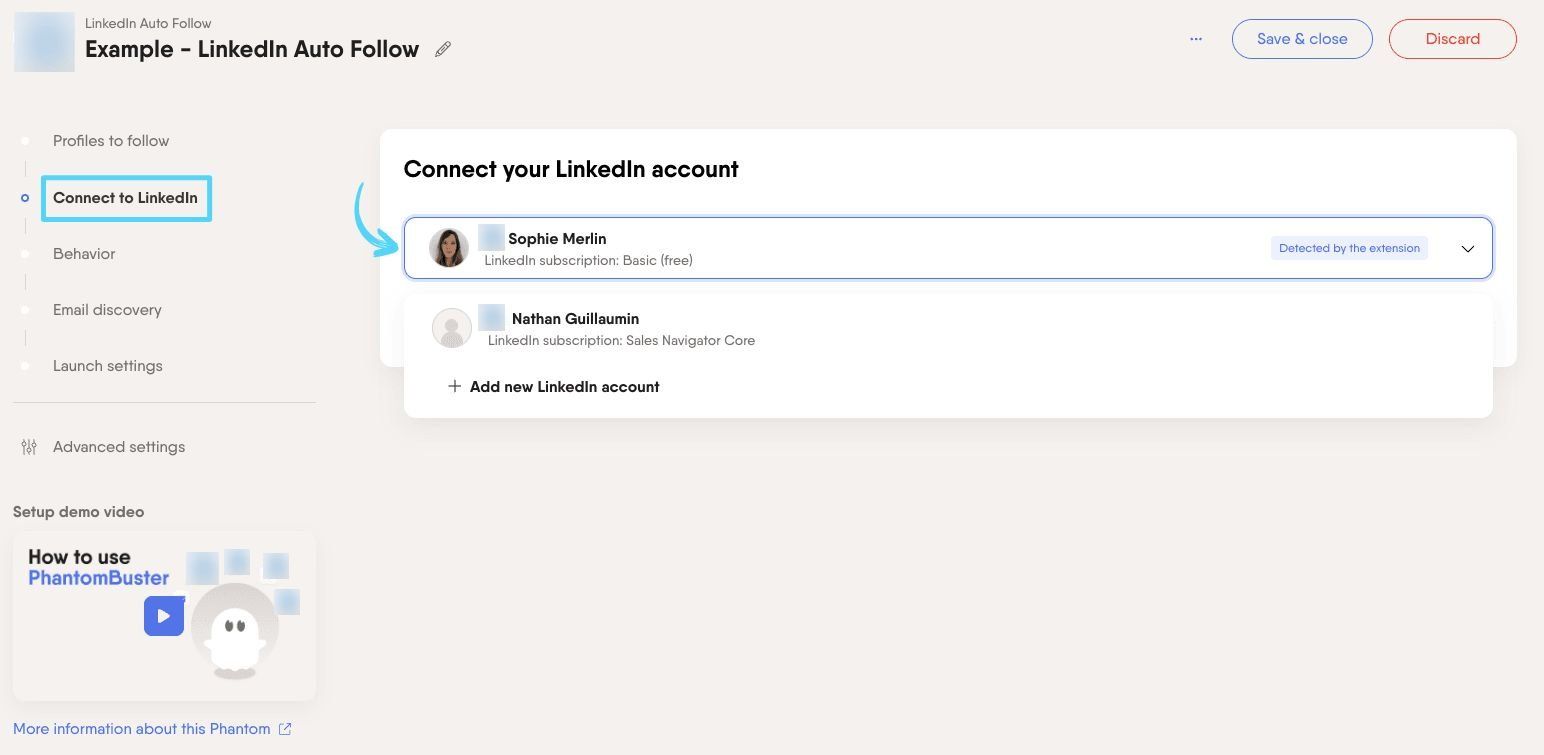Viewport: 1544px width, 755px height.
Task: Click 'LinkedIn subscription: Sales Navigator Core' text
Action: (621, 340)
